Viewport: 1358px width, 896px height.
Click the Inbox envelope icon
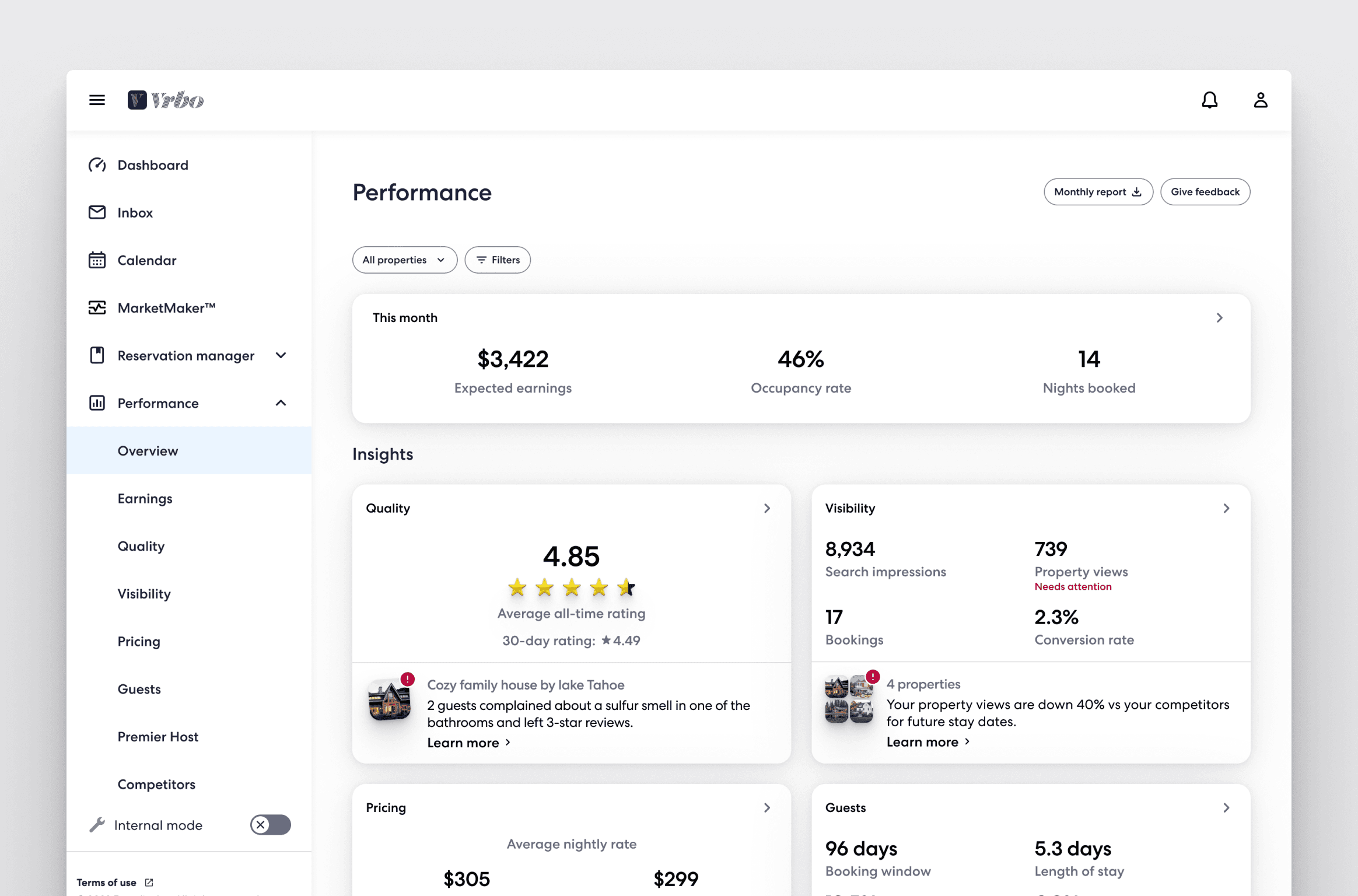pos(97,212)
